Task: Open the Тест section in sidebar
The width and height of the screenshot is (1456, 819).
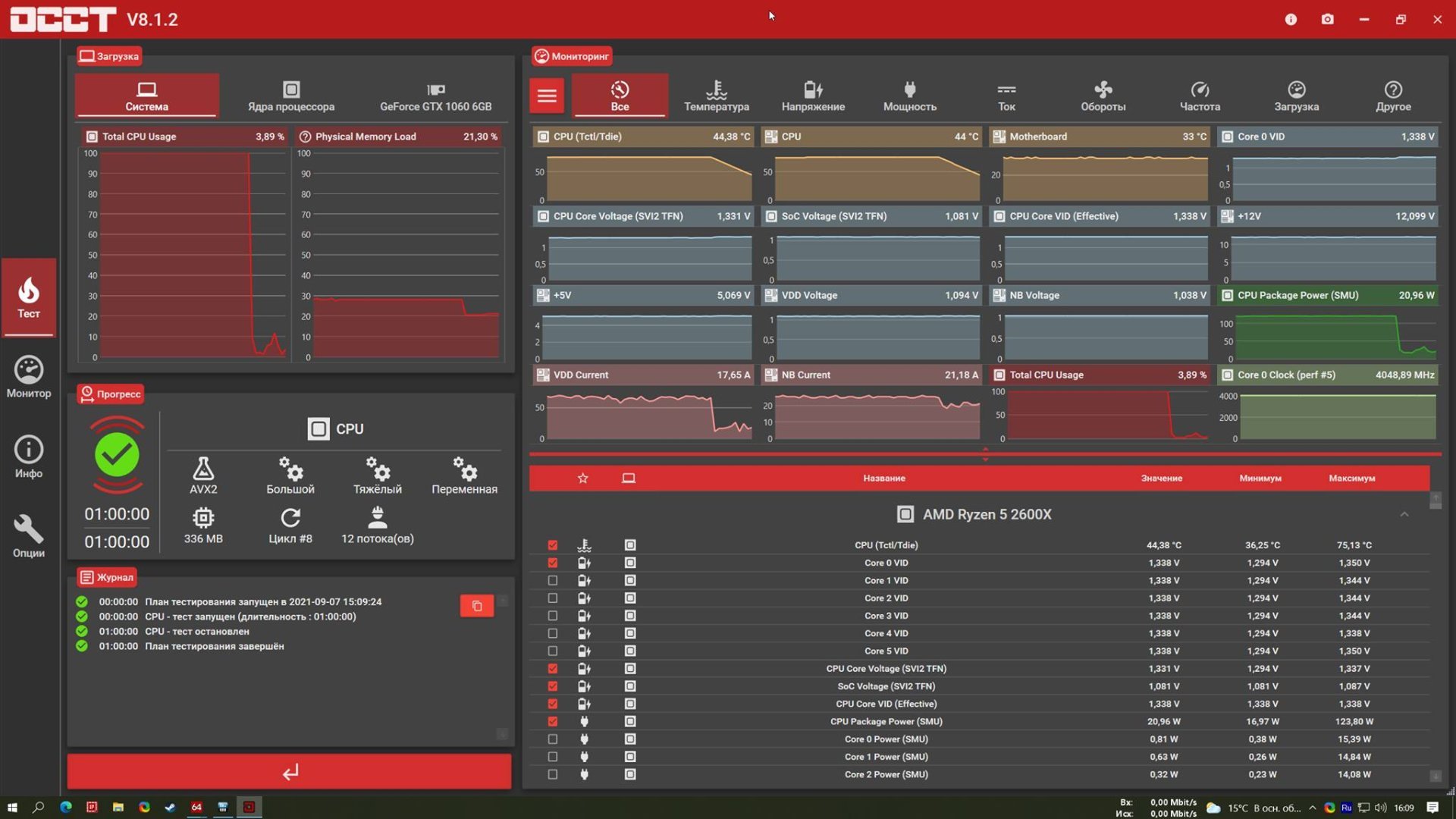Action: click(x=29, y=297)
